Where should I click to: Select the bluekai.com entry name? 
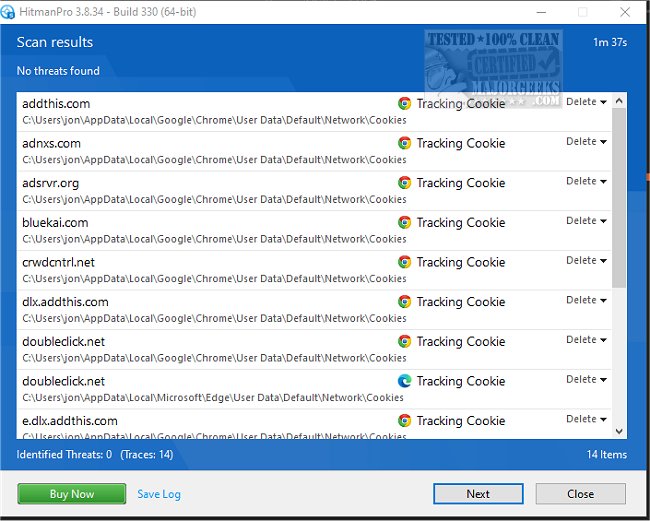tap(55, 223)
